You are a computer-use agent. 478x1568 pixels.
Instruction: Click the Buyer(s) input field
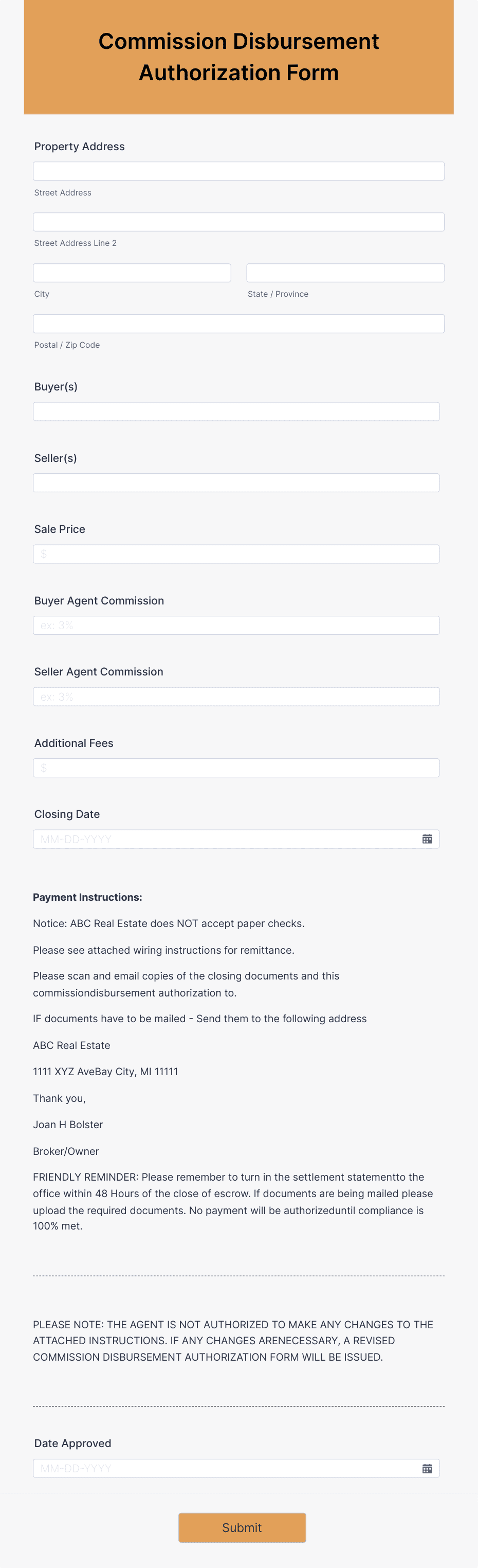[x=236, y=412]
